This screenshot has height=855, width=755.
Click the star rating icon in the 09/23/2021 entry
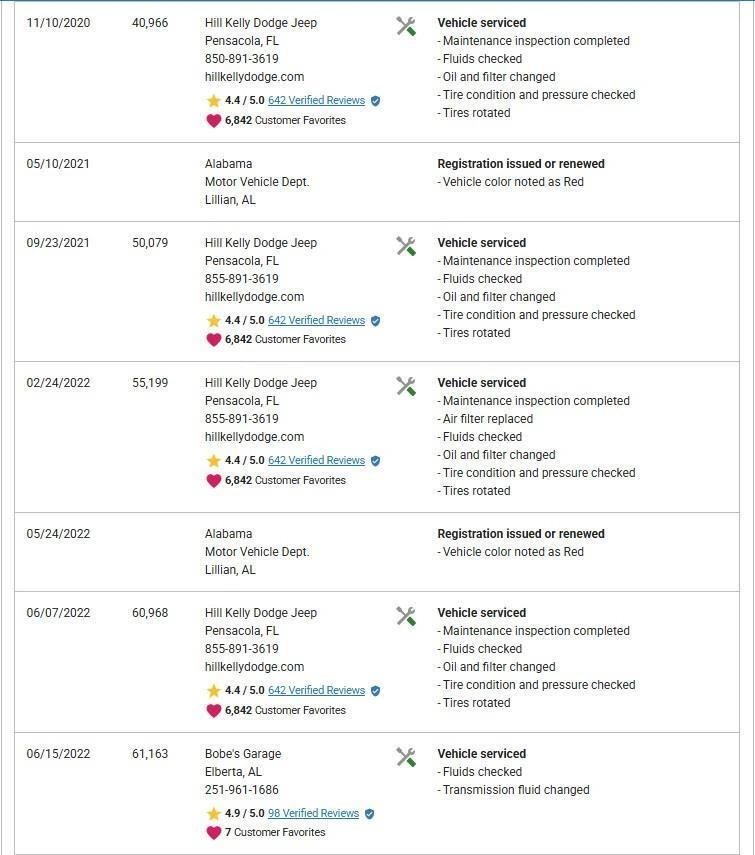click(x=213, y=321)
